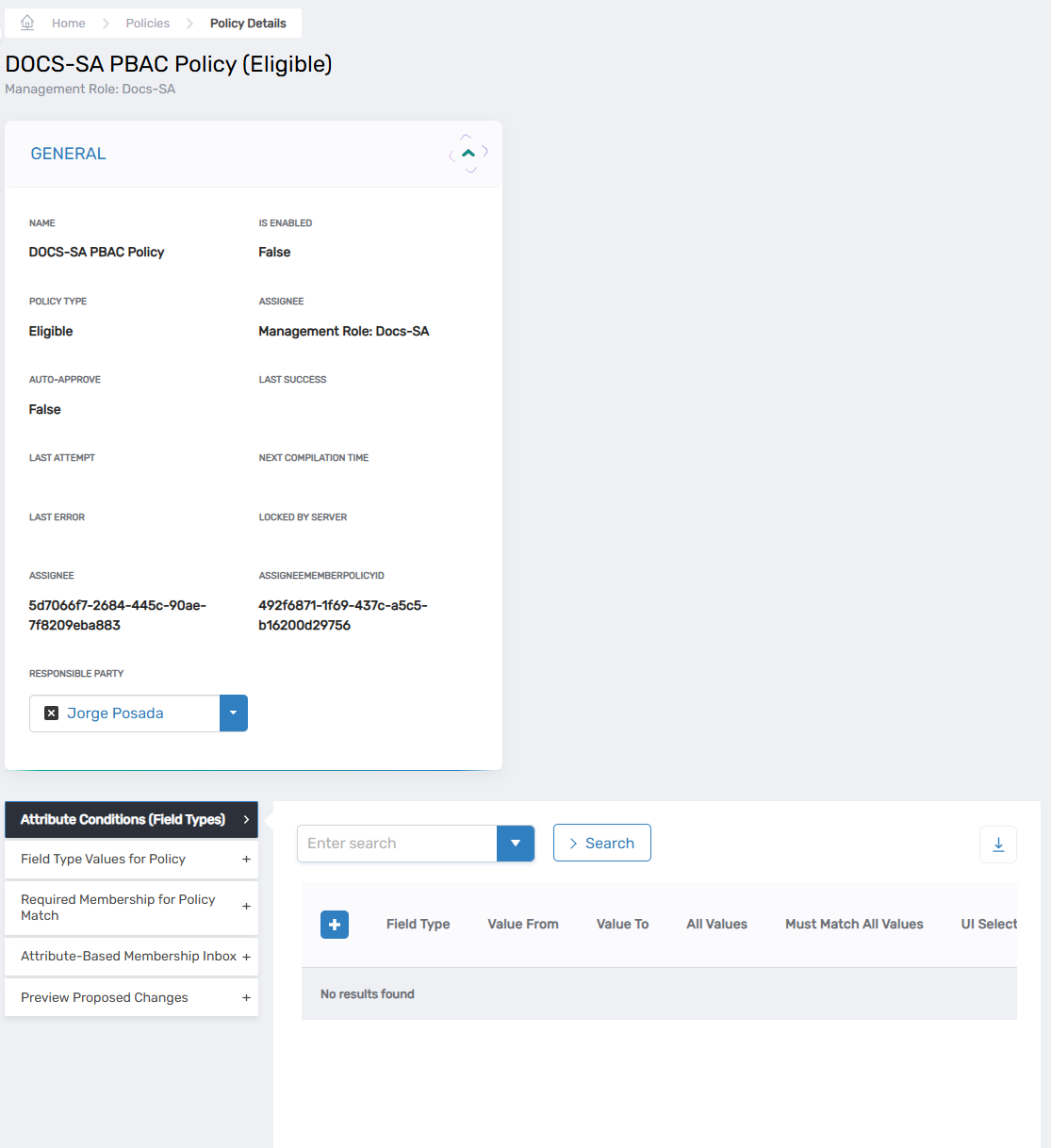Screen dimensions: 1051x1148
Task: Expand Required Membership for Policy Match
Action: coord(246,907)
